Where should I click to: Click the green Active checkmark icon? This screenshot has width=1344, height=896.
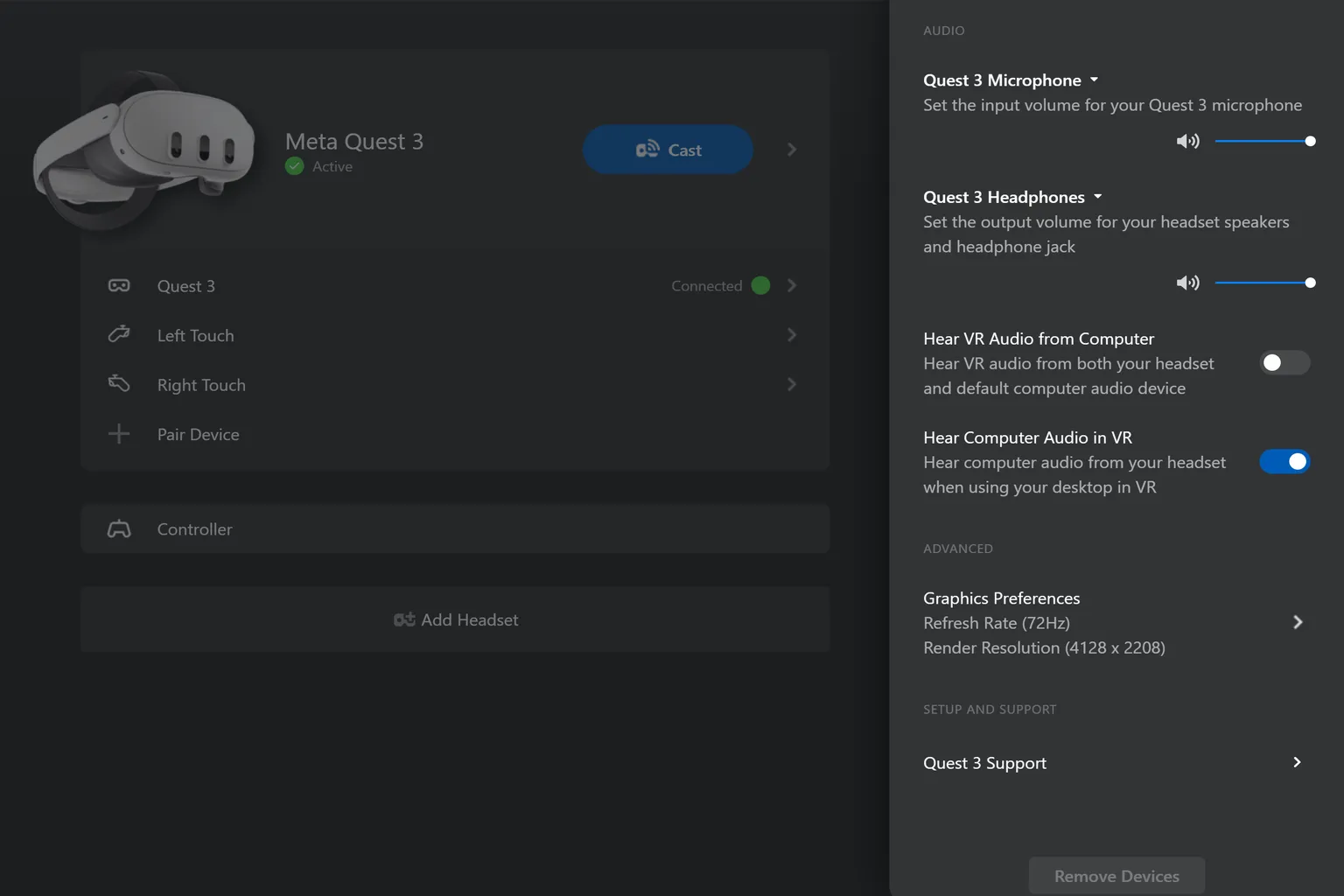click(295, 166)
